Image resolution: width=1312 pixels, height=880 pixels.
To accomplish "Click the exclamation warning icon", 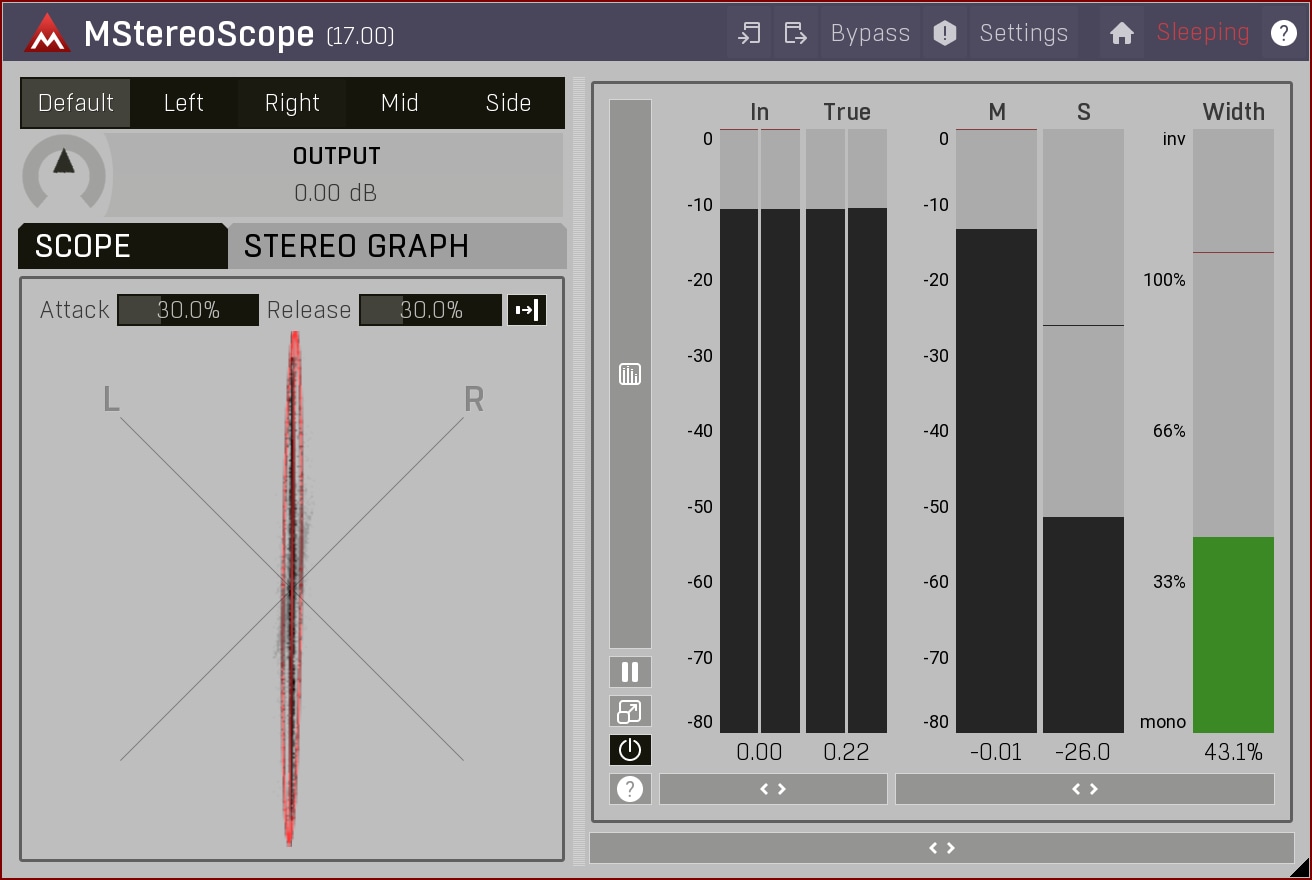I will (945, 33).
